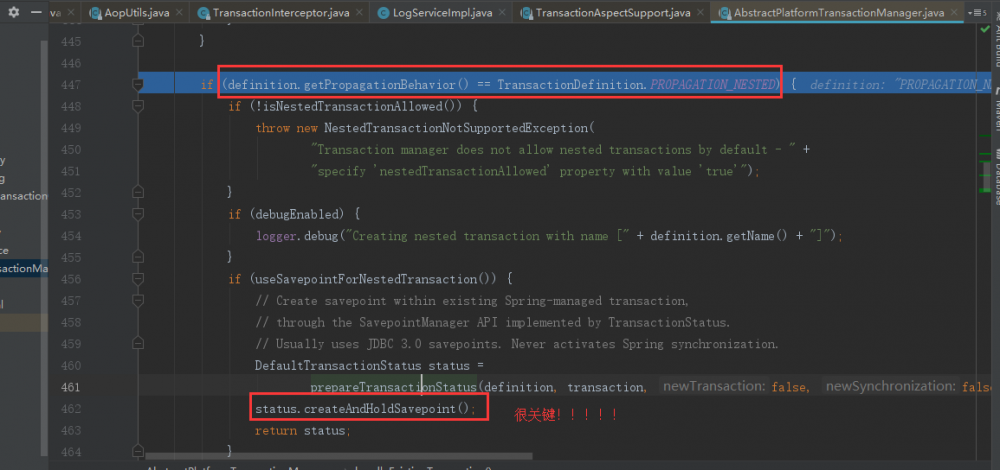This screenshot has width=1000, height=470.
Task: Toggle the fold end marker at line 452
Action: [x=137, y=192]
